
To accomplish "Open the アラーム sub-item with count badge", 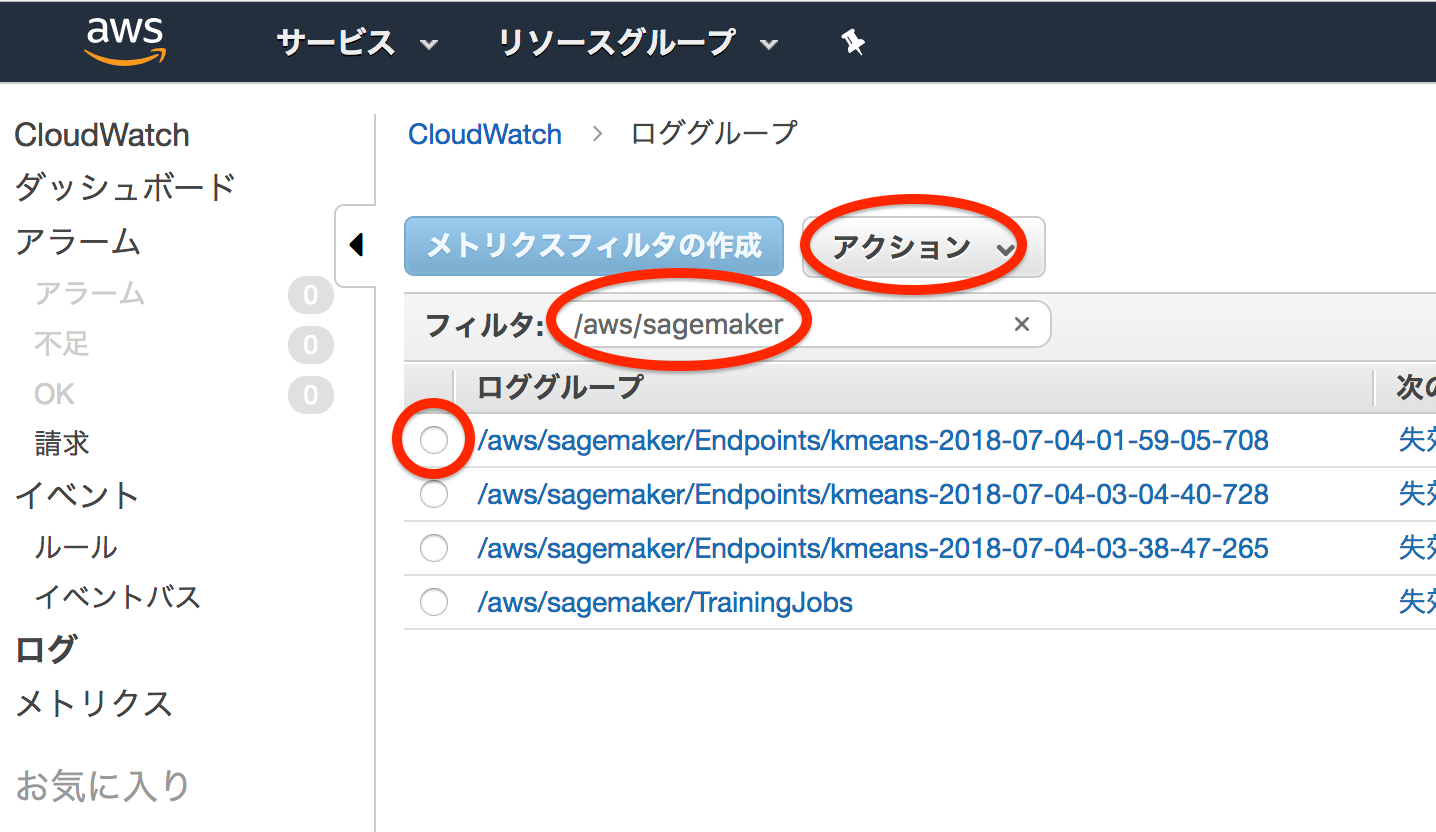I will pos(90,294).
